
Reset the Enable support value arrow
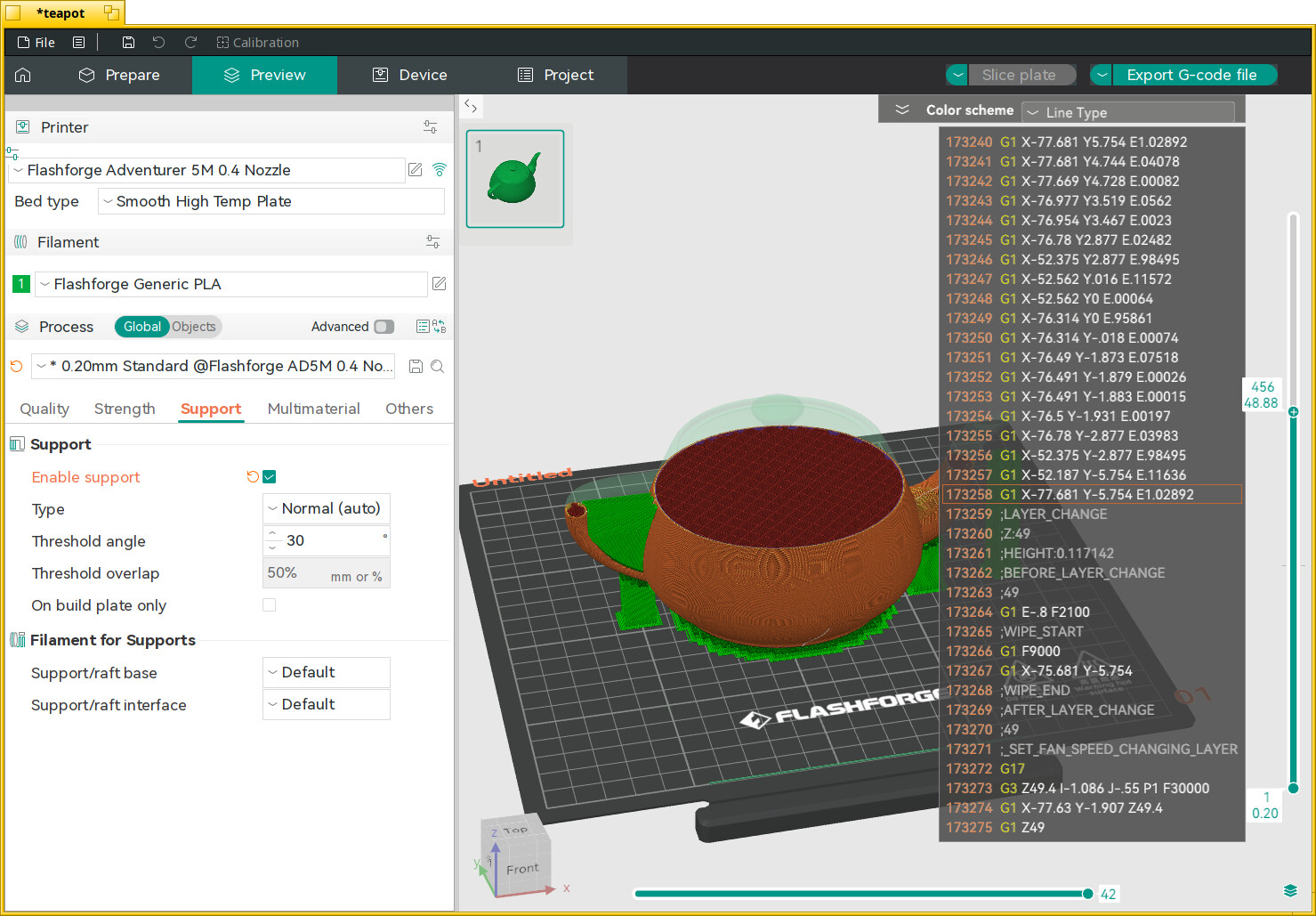pyautogui.click(x=253, y=476)
